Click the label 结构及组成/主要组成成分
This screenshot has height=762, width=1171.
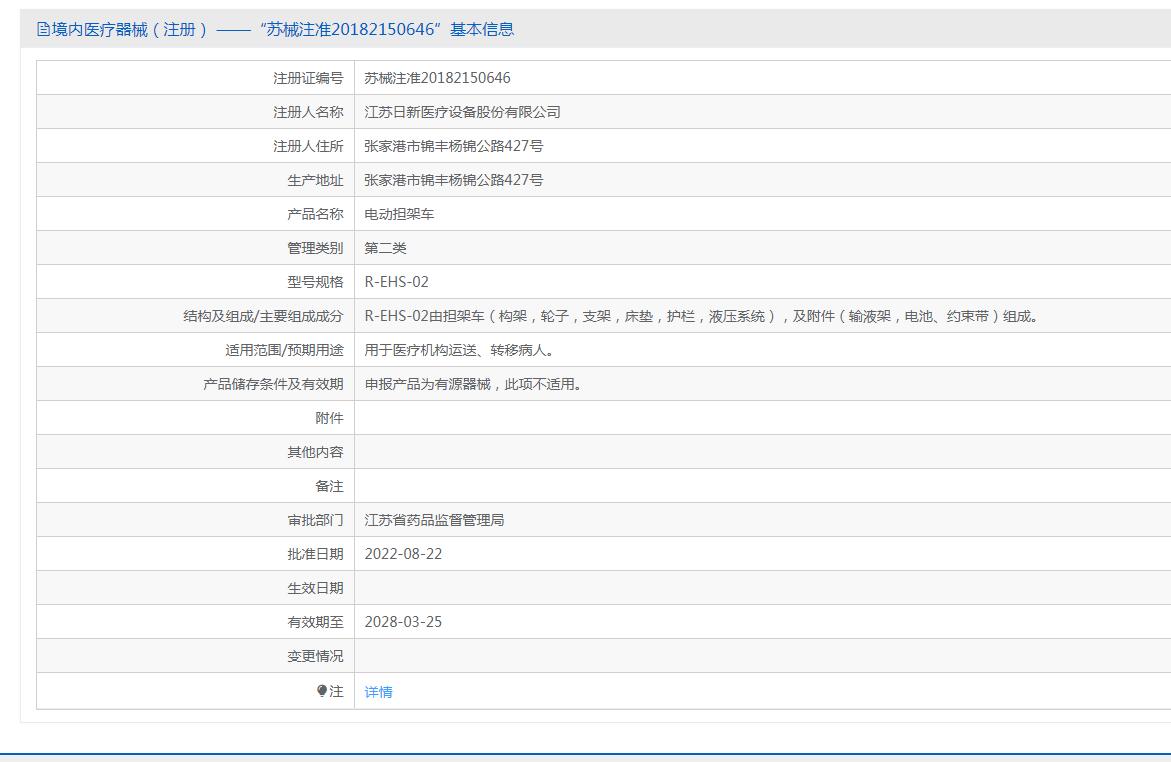coord(263,316)
